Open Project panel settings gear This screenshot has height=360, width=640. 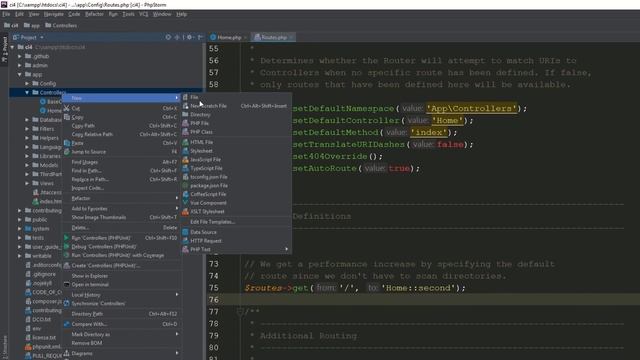(189, 37)
